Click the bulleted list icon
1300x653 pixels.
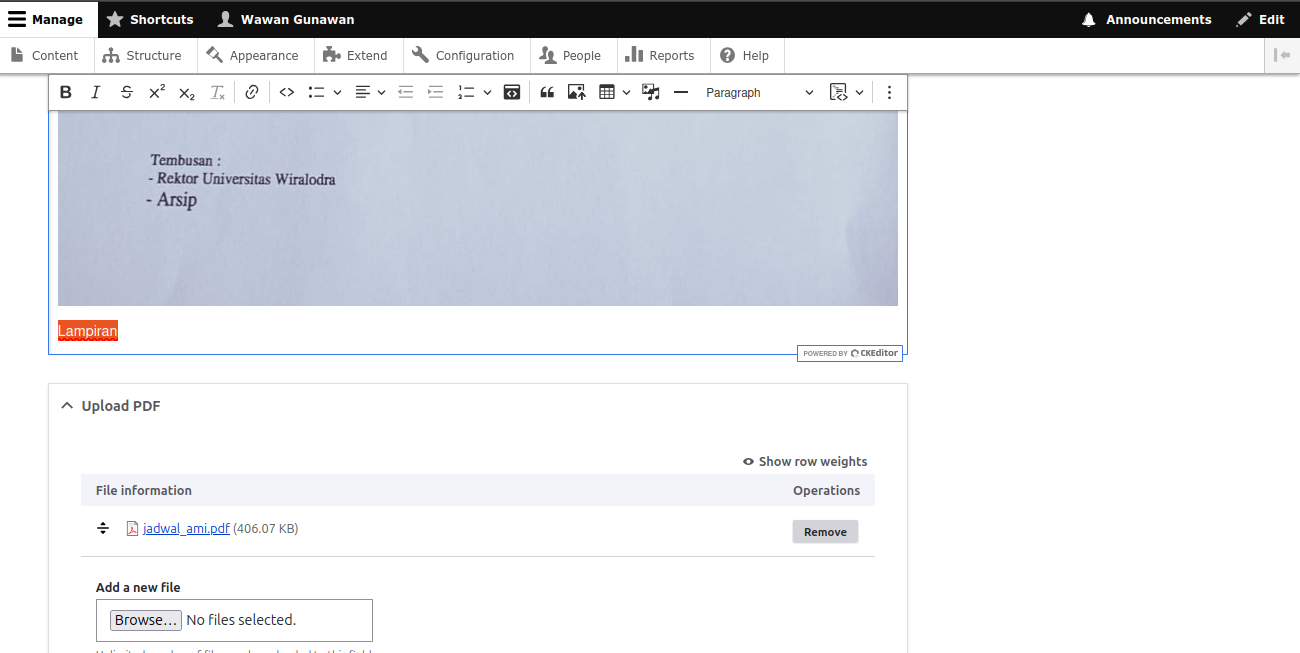tap(316, 92)
